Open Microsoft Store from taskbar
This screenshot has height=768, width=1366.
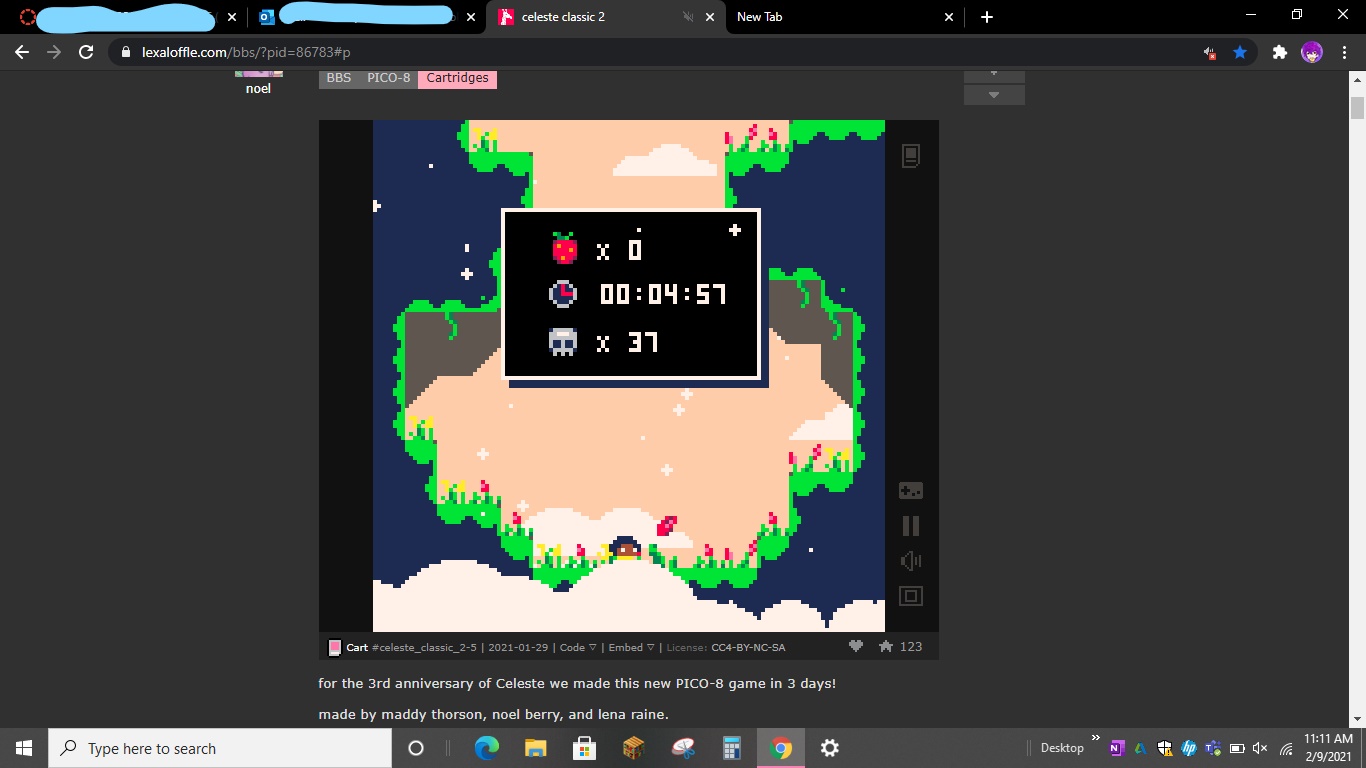pos(584,748)
